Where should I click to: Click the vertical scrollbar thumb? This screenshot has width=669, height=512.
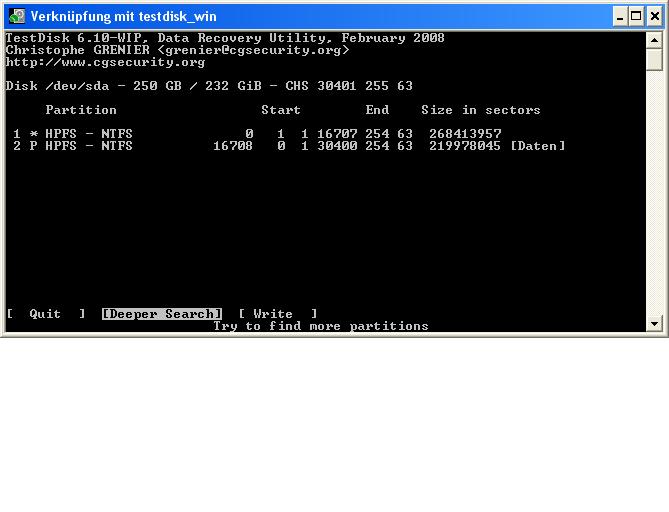(x=654, y=60)
